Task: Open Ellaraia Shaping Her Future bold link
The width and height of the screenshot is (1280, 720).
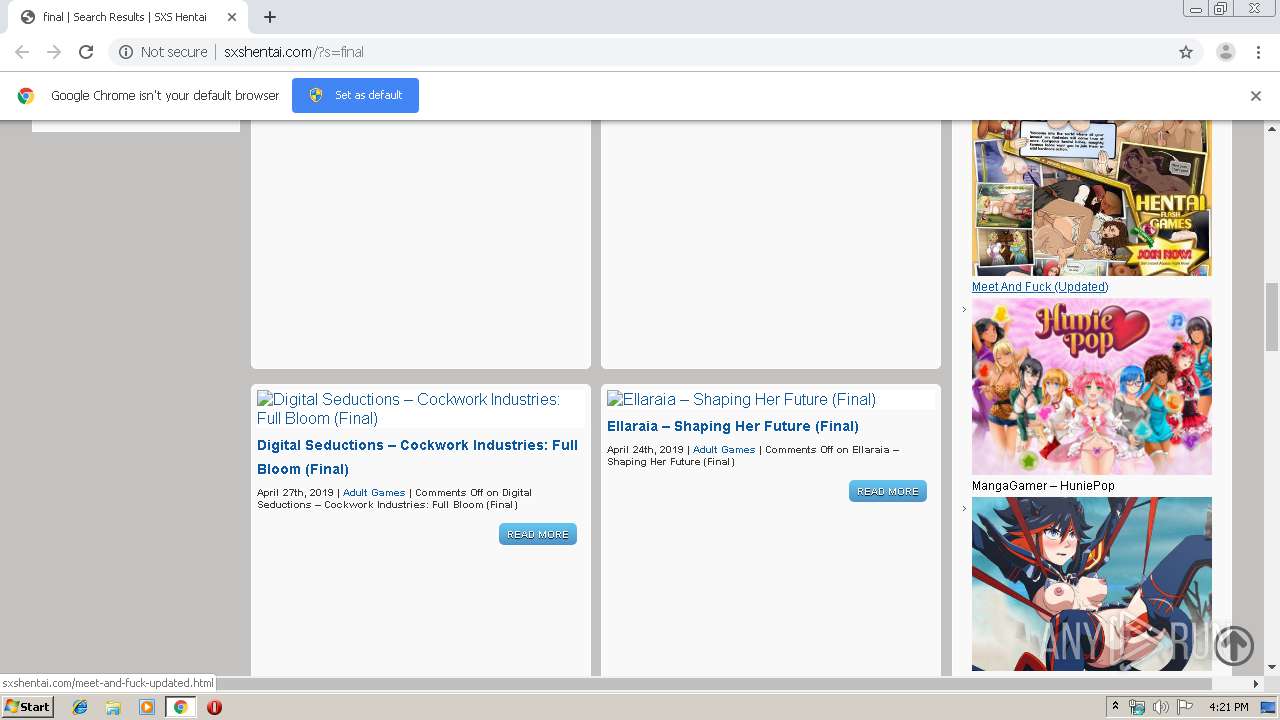Action: click(x=733, y=426)
